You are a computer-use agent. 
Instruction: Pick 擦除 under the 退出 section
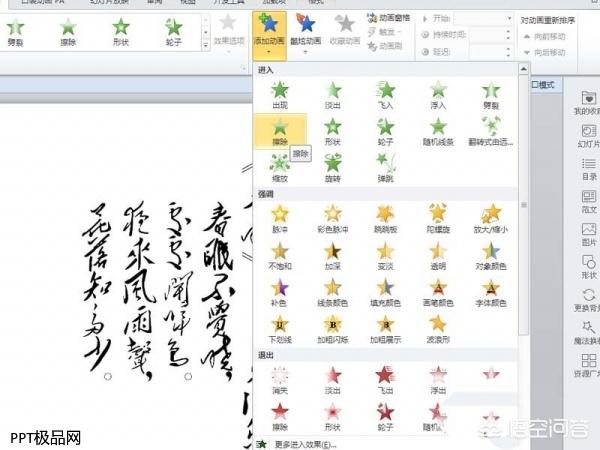pyautogui.click(x=280, y=417)
